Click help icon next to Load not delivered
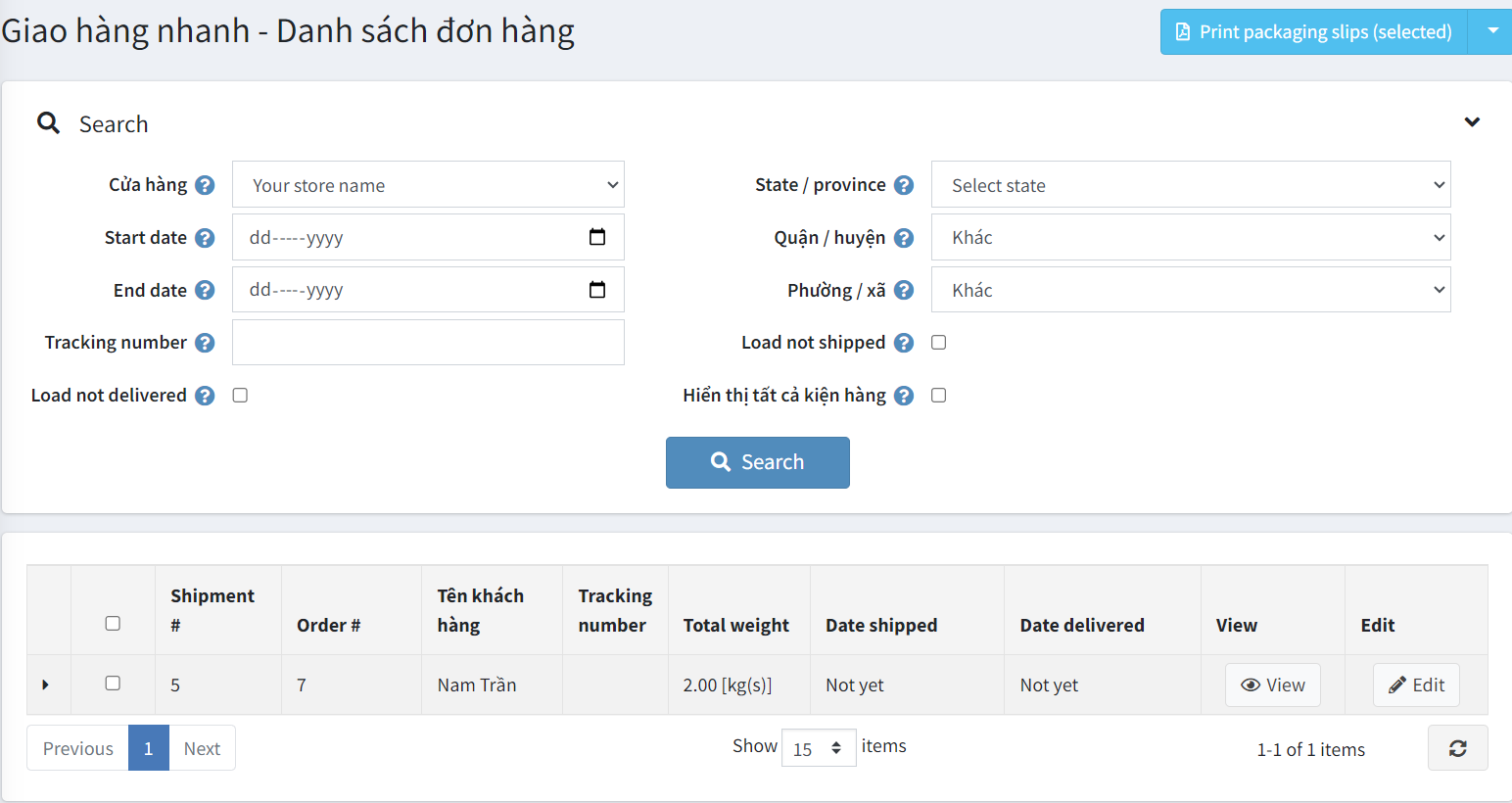The height and width of the screenshot is (803, 1512). click(205, 396)
